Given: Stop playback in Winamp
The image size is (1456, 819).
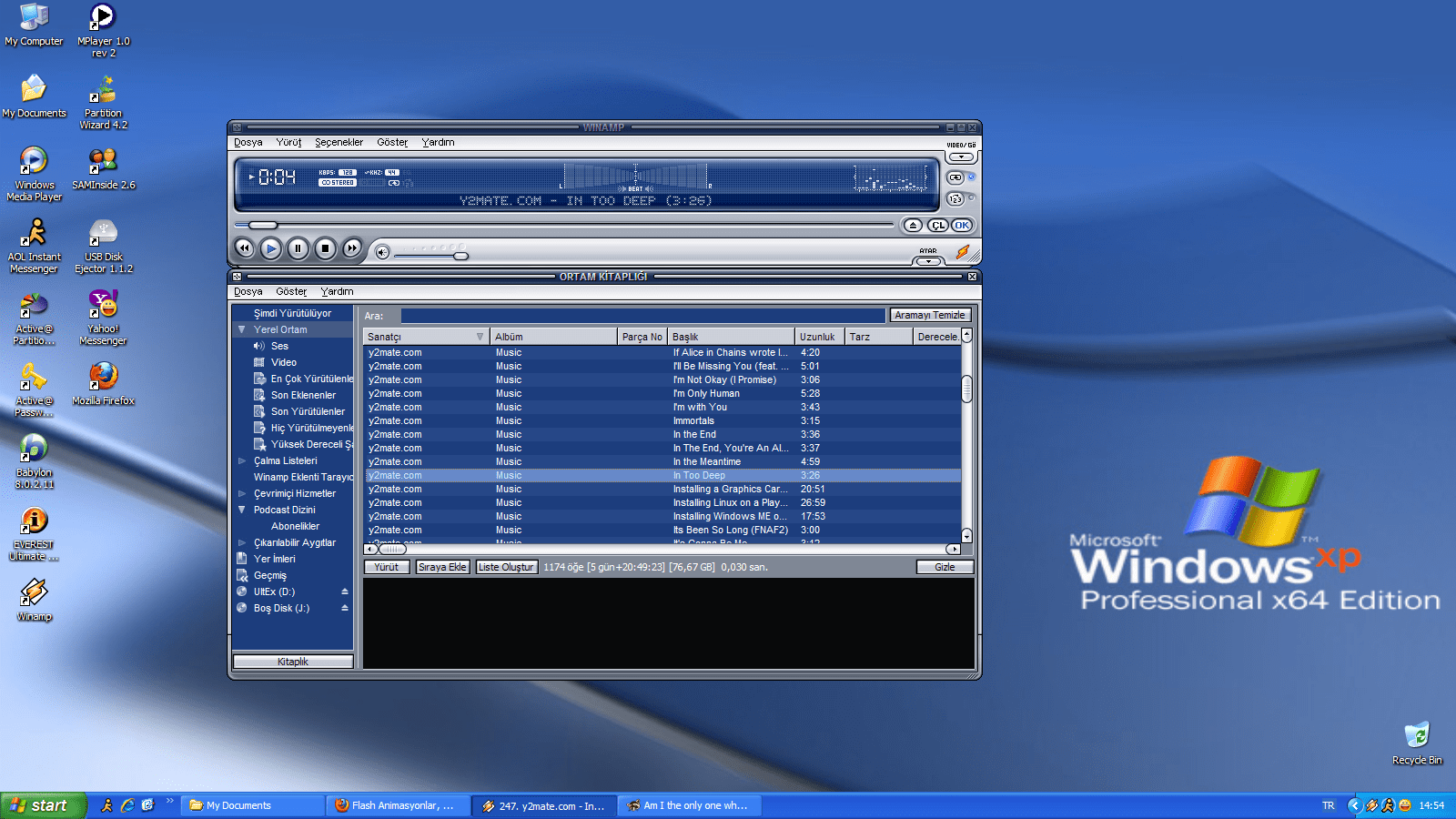Looking at the screenshot, I should [325, 248].
